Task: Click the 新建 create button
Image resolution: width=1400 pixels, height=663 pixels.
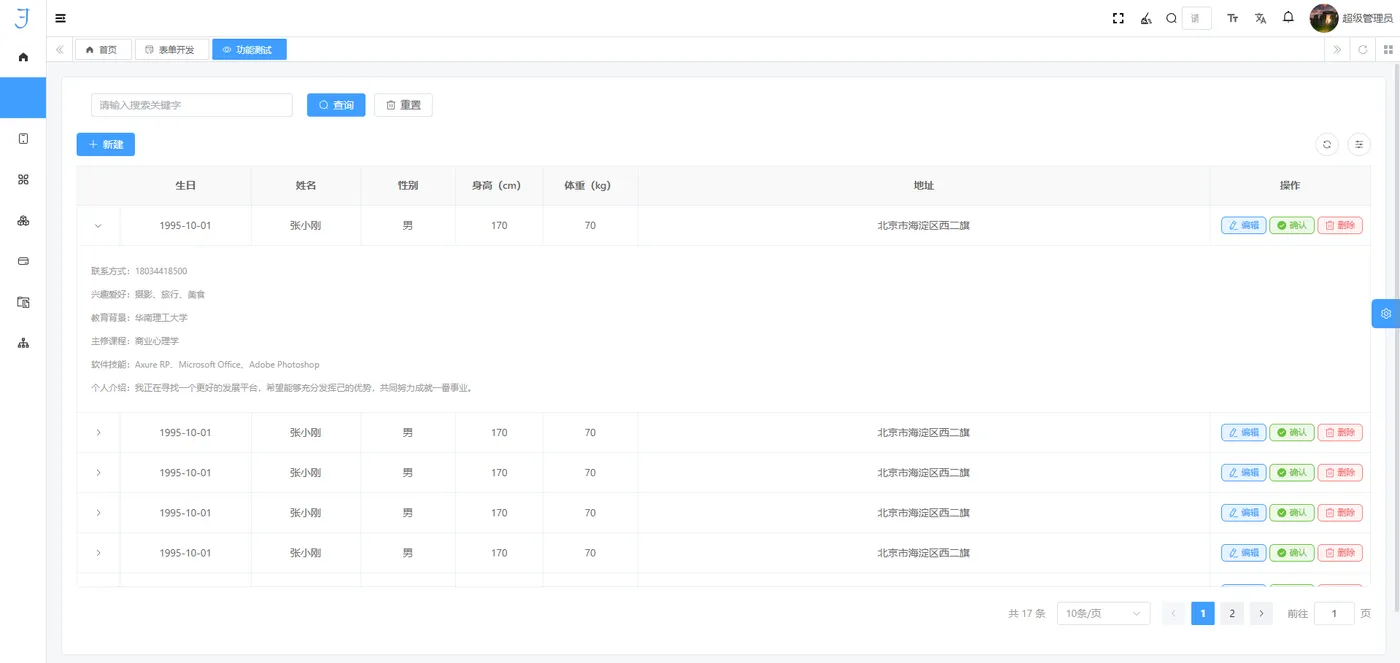Action: coord(105,144)
